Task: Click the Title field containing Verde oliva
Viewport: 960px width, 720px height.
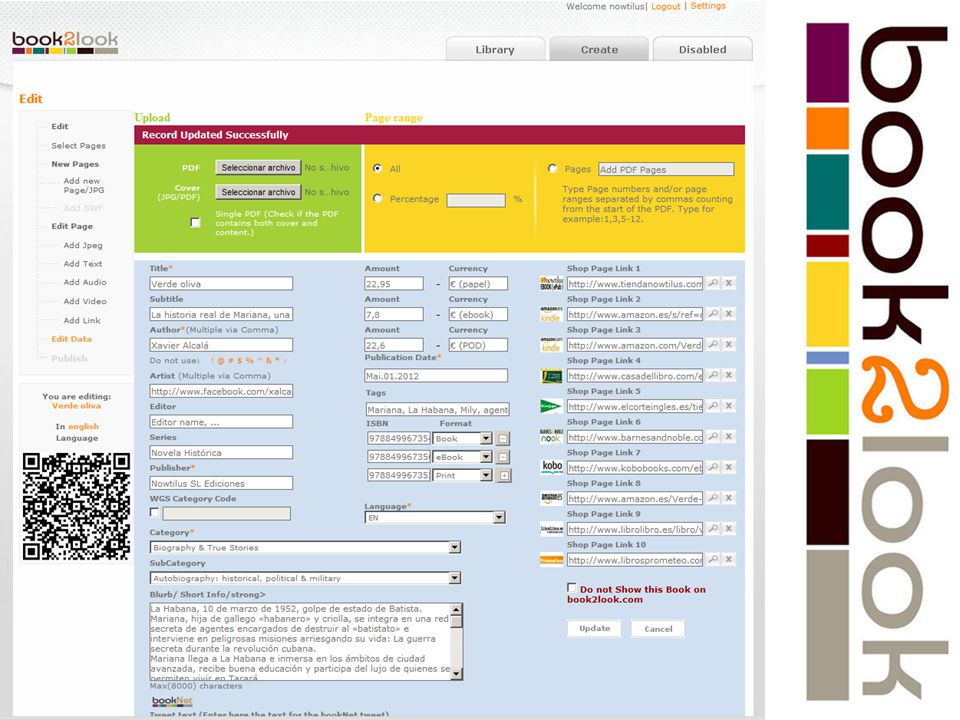Action: 221,283
